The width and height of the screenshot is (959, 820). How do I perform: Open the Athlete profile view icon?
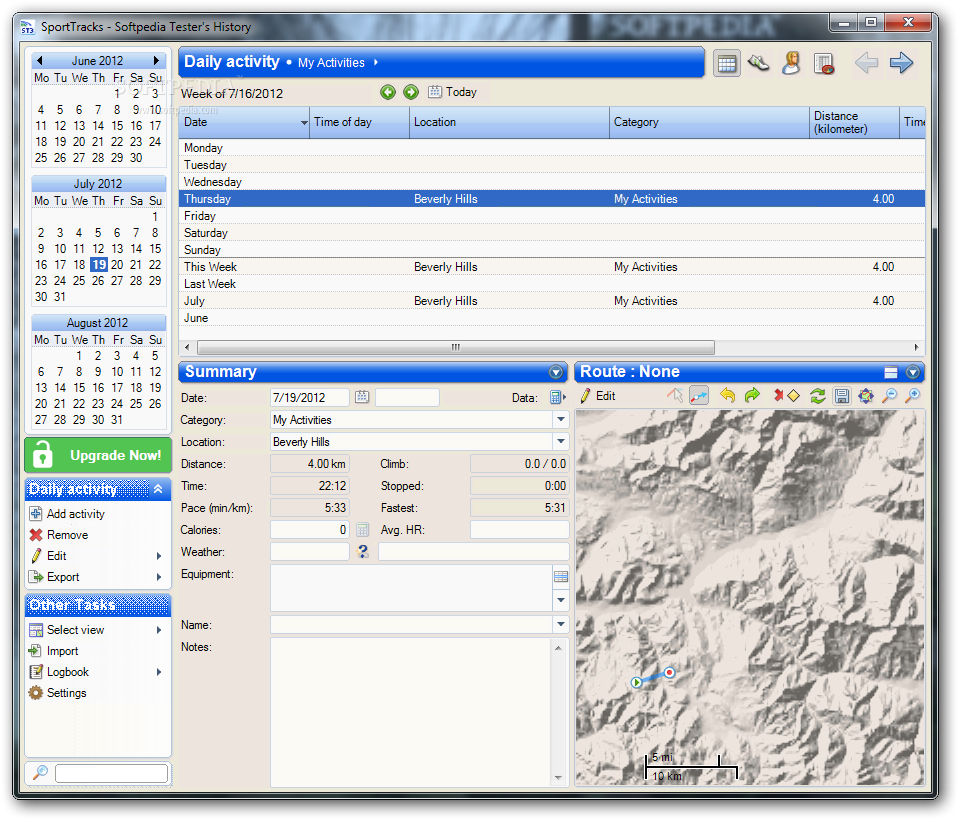coord(791,63)
